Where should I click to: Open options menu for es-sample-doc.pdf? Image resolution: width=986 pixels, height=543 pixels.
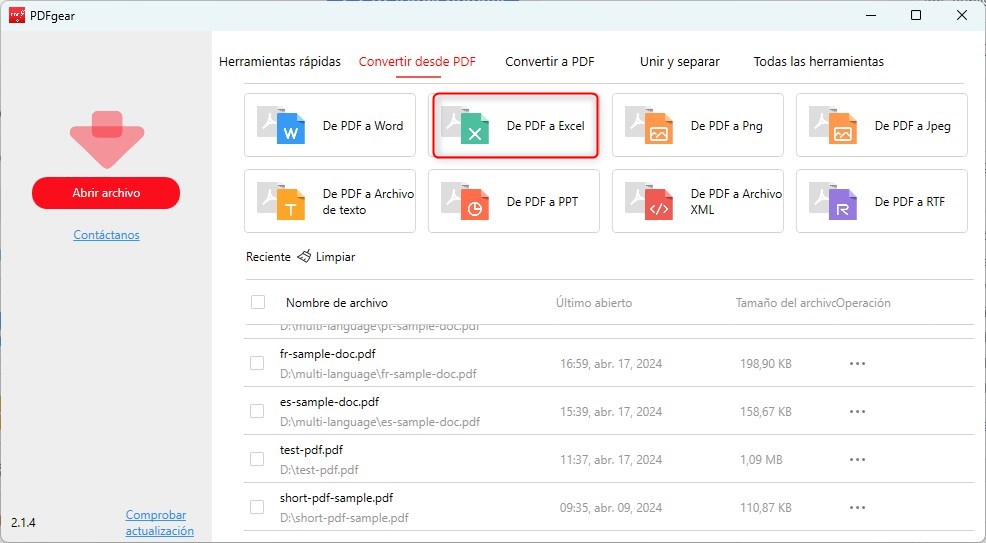(x=858, y=412)
